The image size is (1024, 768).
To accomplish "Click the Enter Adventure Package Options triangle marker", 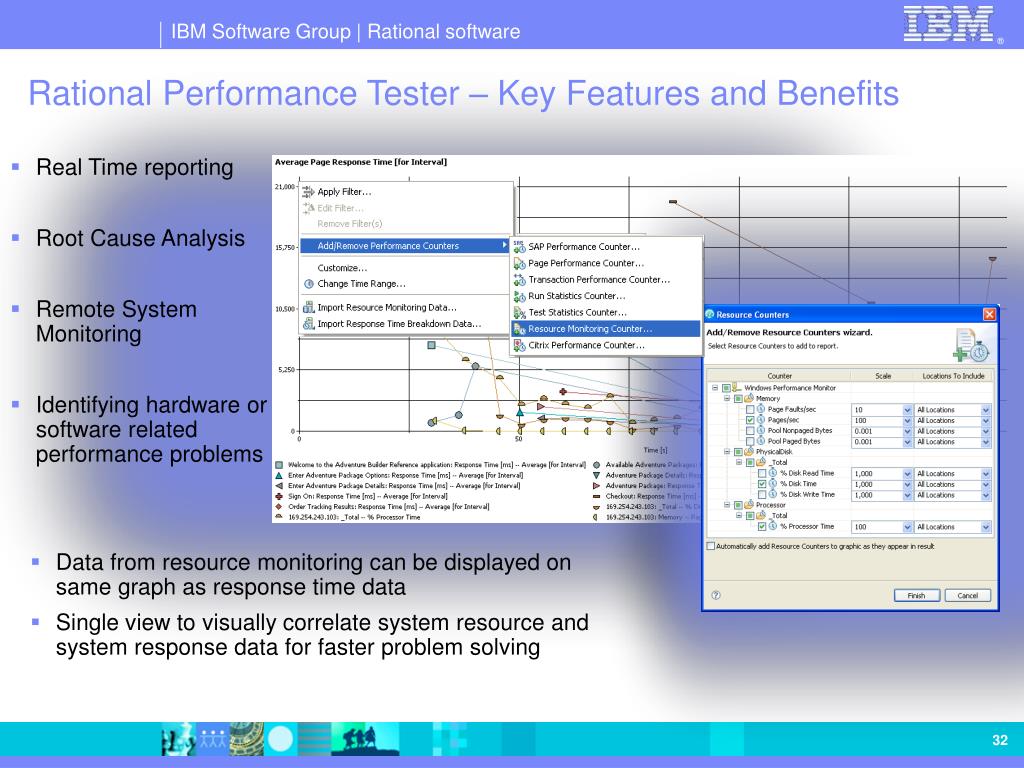I will (x=279, y=475).
